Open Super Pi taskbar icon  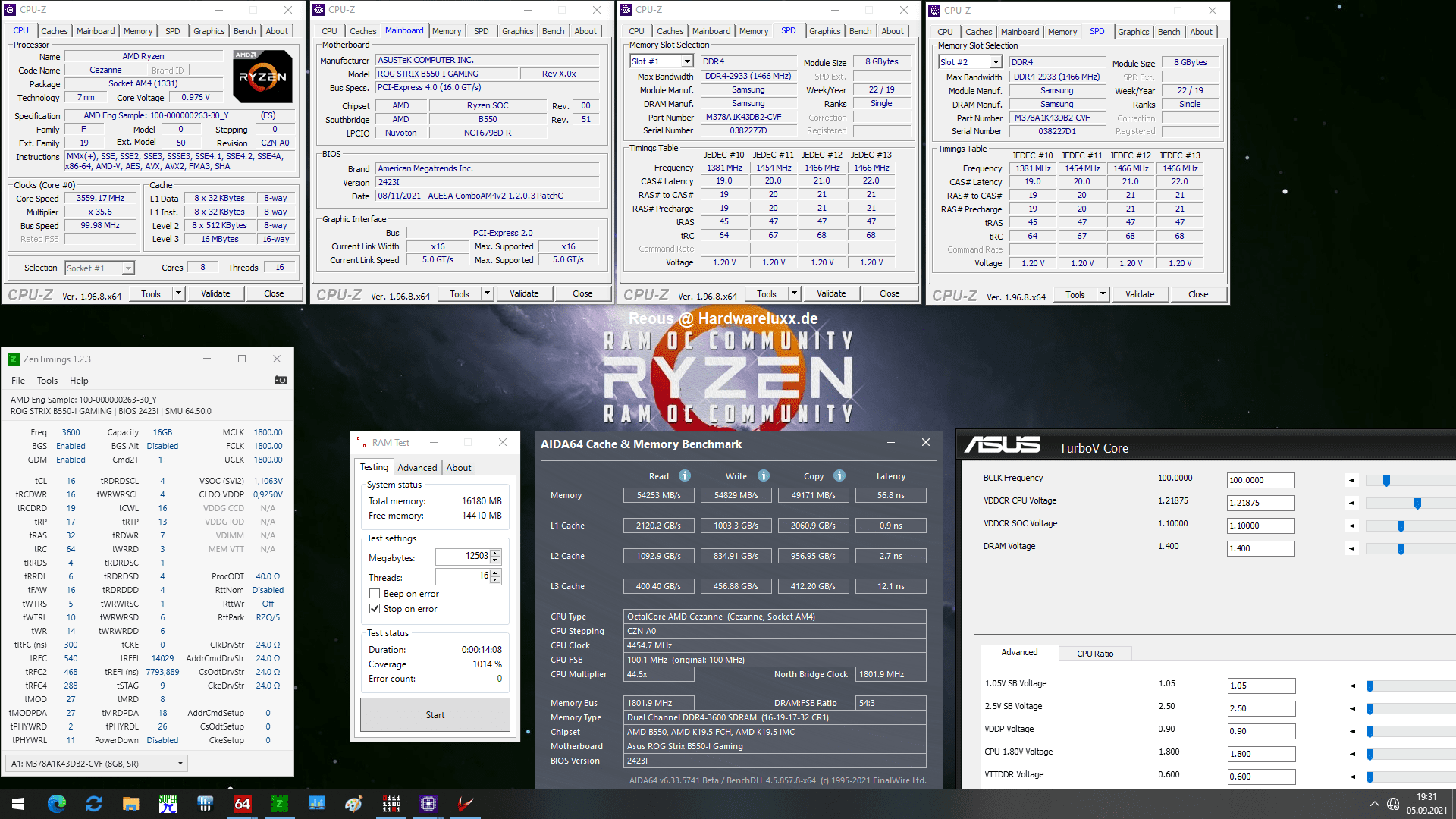[x=168, y=804]
